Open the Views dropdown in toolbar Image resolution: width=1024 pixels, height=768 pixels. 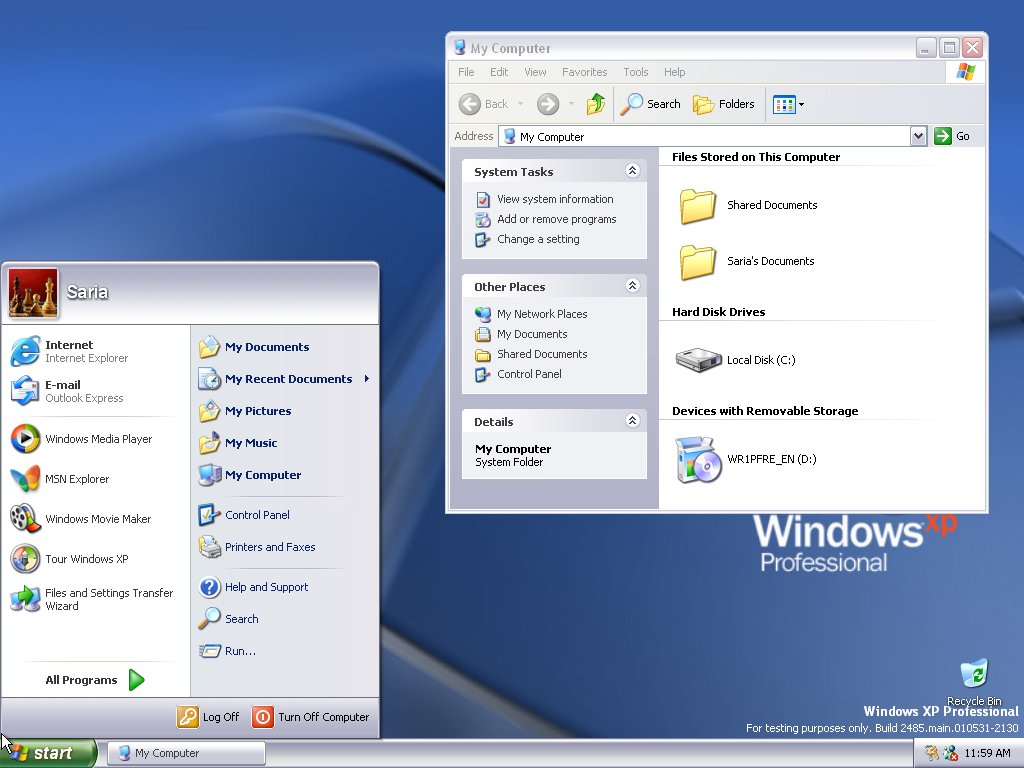coord(789,104)
